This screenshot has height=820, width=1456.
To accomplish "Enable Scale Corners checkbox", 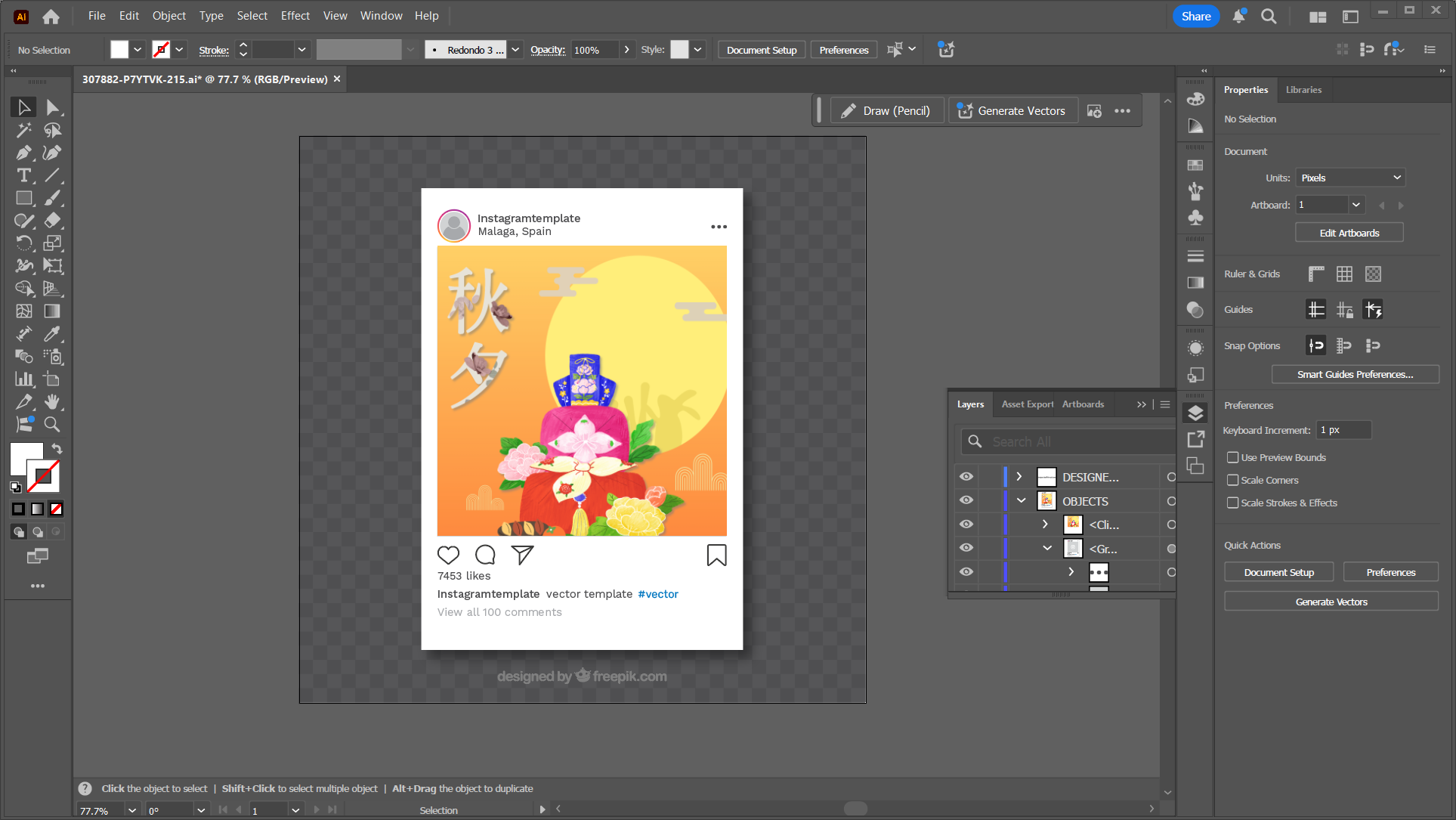I will pos(1233,480).
